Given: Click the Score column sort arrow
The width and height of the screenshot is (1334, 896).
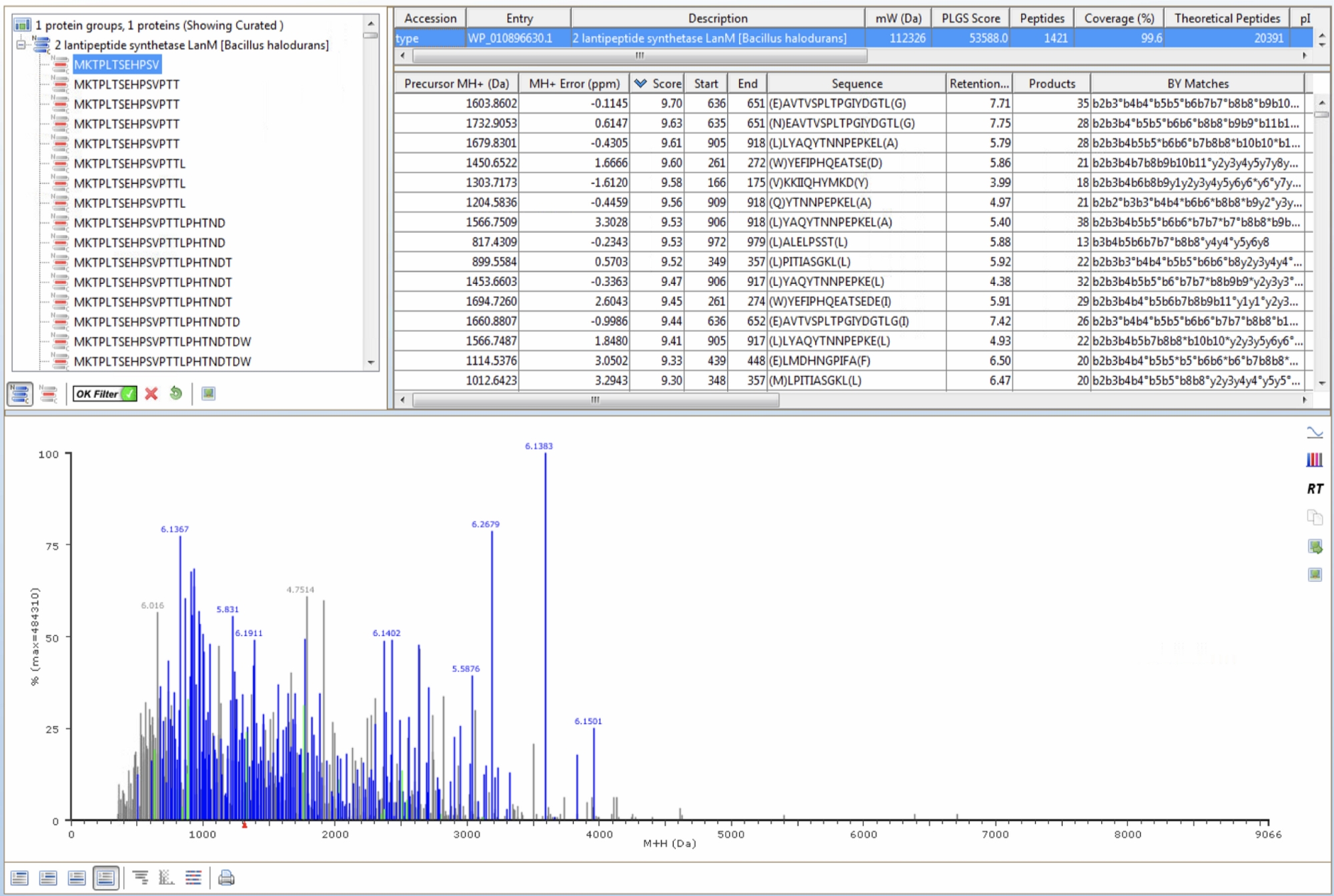Looking at the screenshot, I should coord(640,83).
